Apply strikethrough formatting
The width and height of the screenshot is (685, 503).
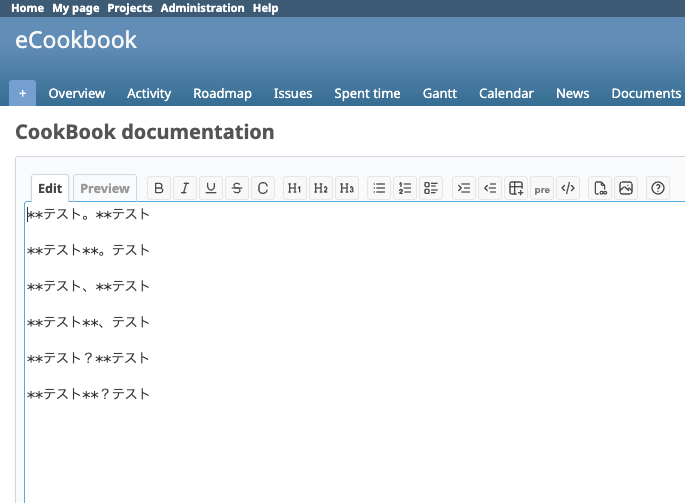click(x=237, y=188)
